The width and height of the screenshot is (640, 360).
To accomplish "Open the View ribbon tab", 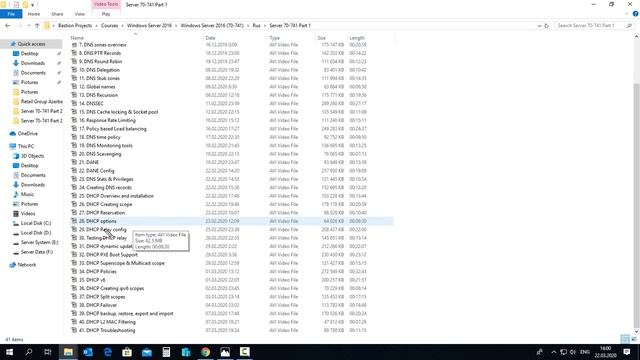I will [x=80, y=14].
